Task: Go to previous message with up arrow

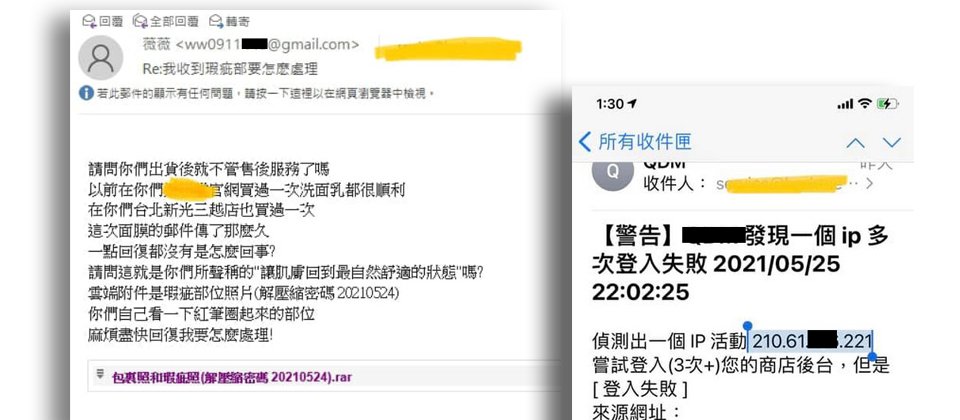Action: click(855, 143)
